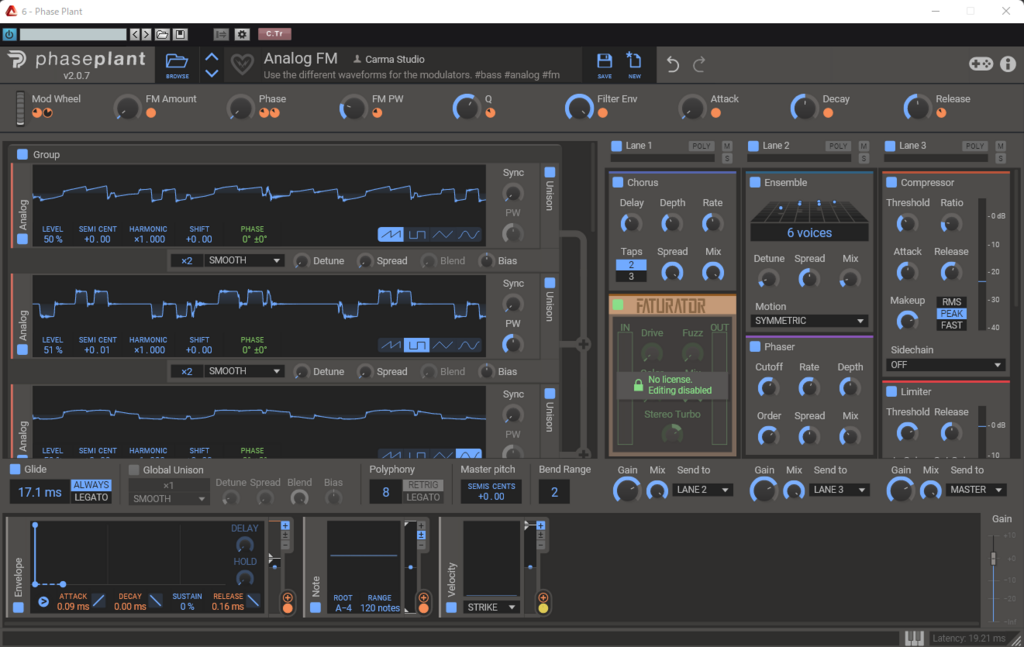The image size is (1024, 647).
Task: Select Chorus Taps value 3
Action: tap(631, 277)
